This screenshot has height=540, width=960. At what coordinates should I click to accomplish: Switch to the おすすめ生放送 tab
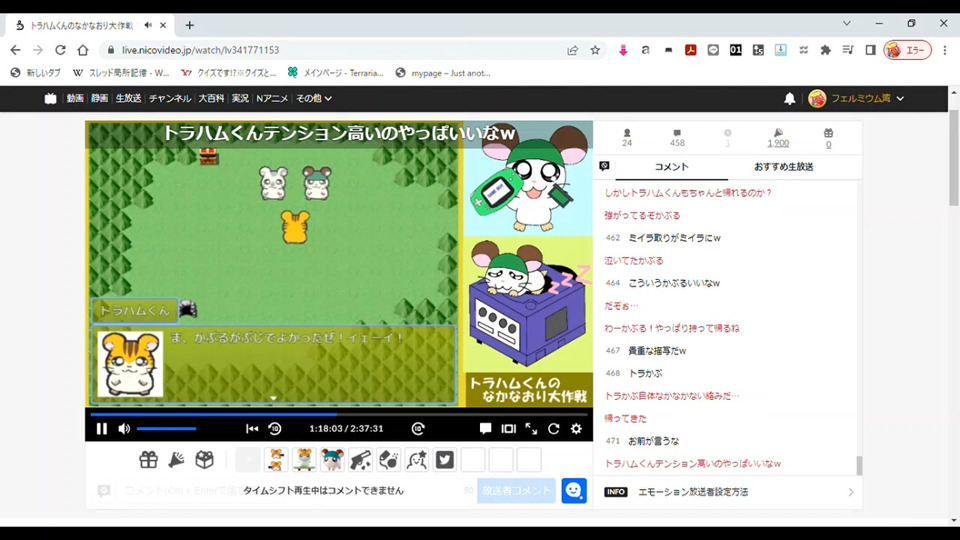784,167
